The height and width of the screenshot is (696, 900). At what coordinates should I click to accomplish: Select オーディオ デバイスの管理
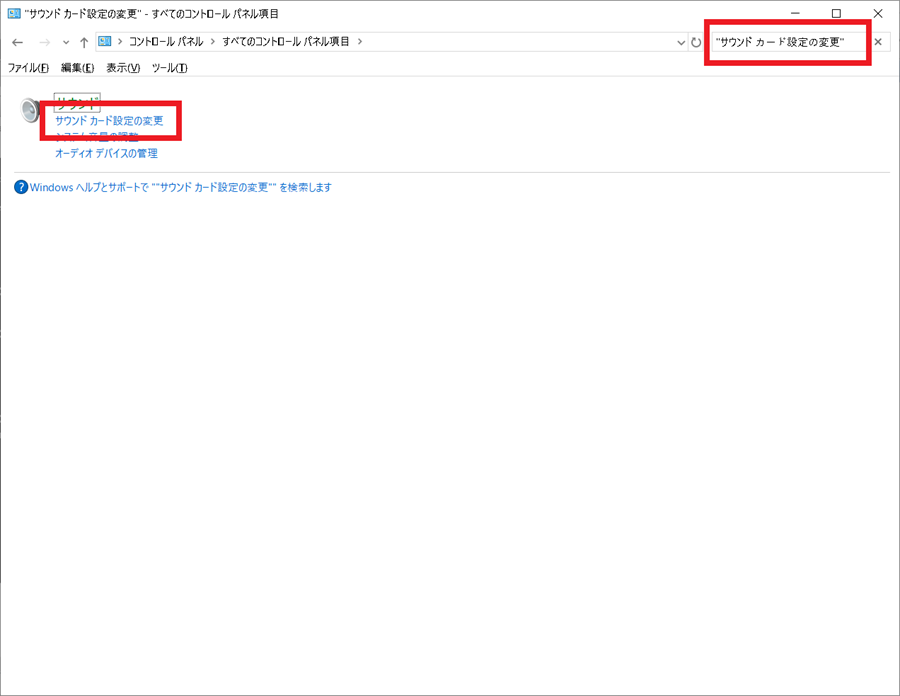pos(106,153)
